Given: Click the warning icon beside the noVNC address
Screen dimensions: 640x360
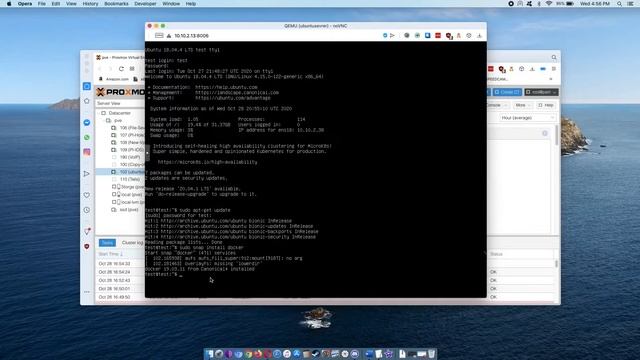Looking at the screenshot, I should (x=169, y=36).
